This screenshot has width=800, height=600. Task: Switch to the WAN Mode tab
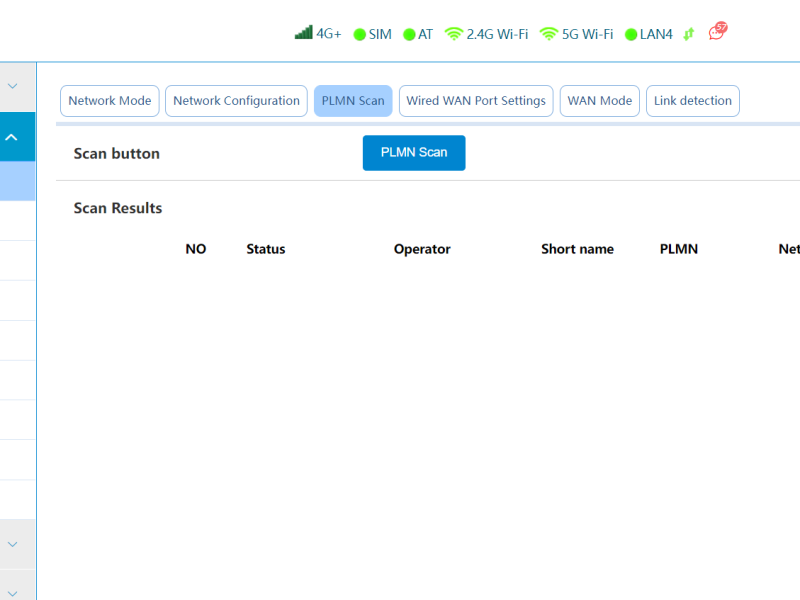click(600, 101)
